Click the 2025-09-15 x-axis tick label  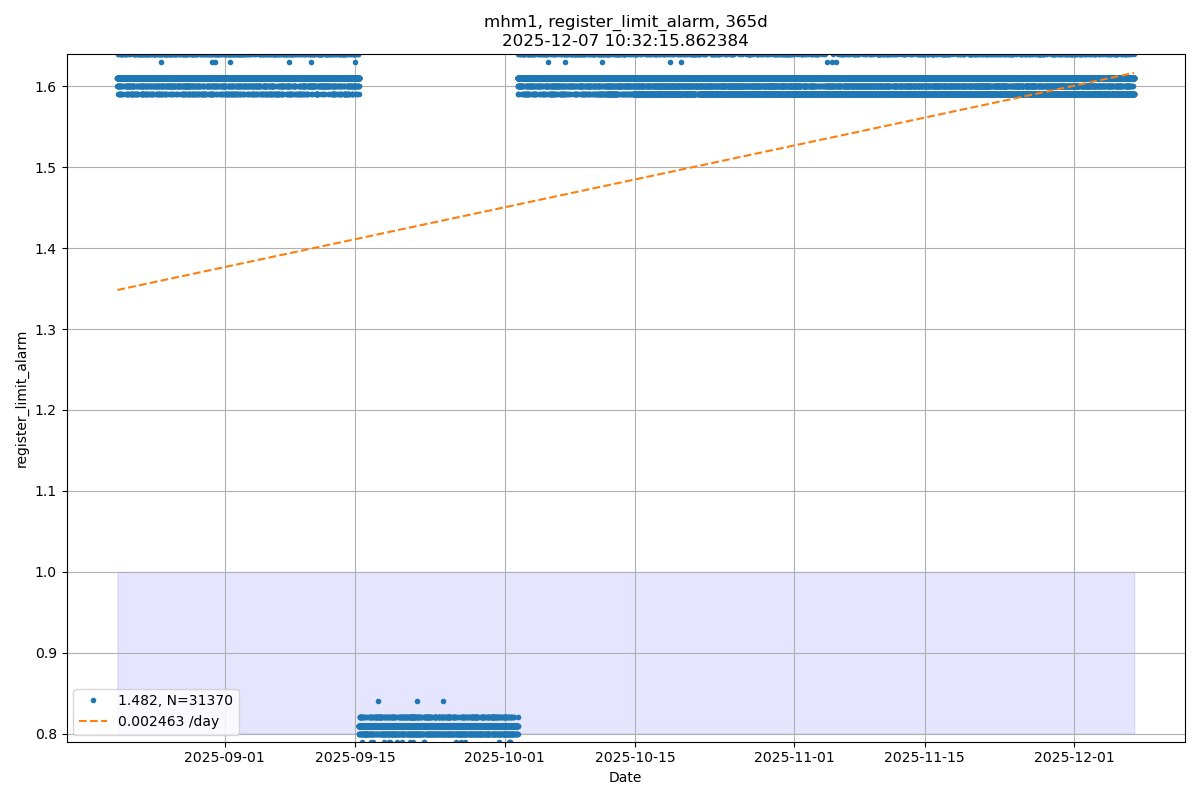coord(355,758)
